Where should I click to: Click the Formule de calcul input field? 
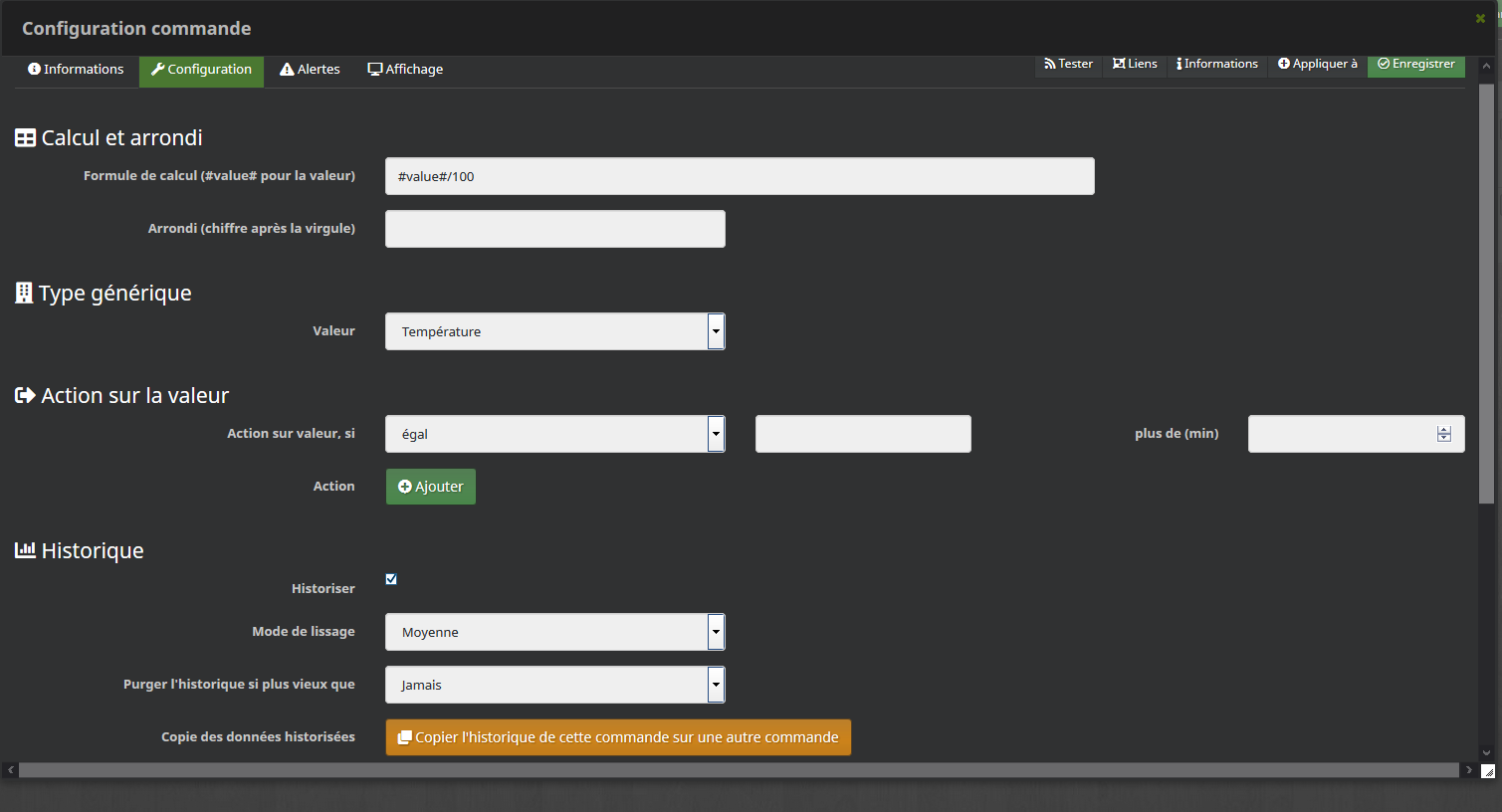click(739, 176)
